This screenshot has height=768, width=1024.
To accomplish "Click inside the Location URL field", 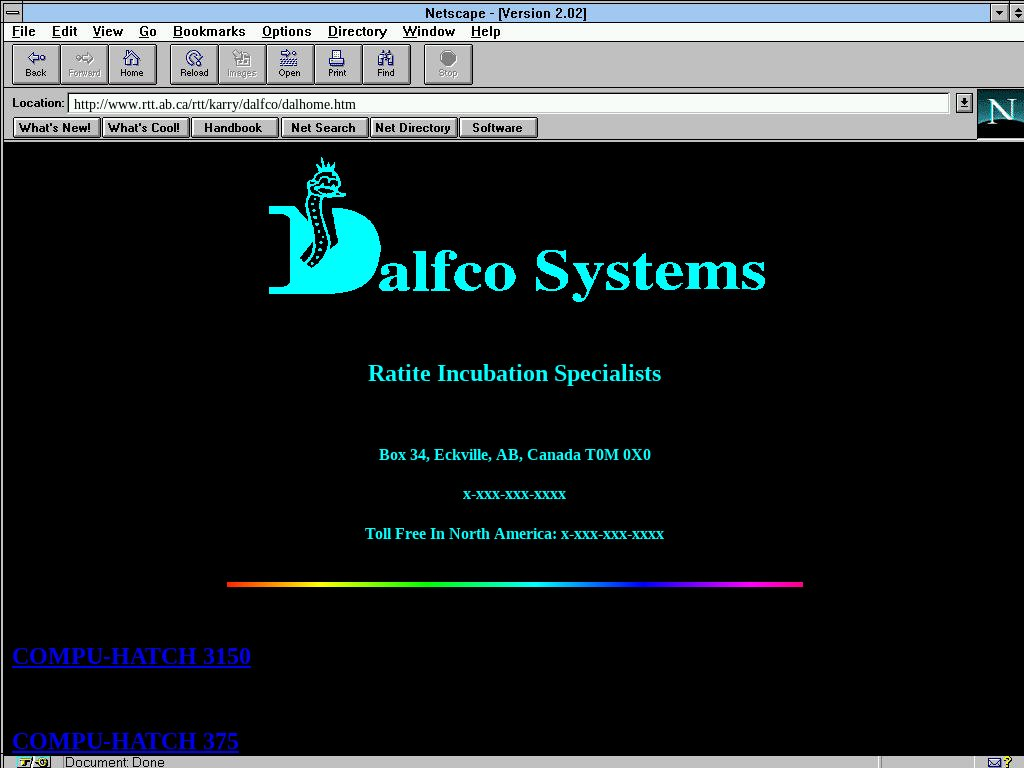I will (500, 103).
